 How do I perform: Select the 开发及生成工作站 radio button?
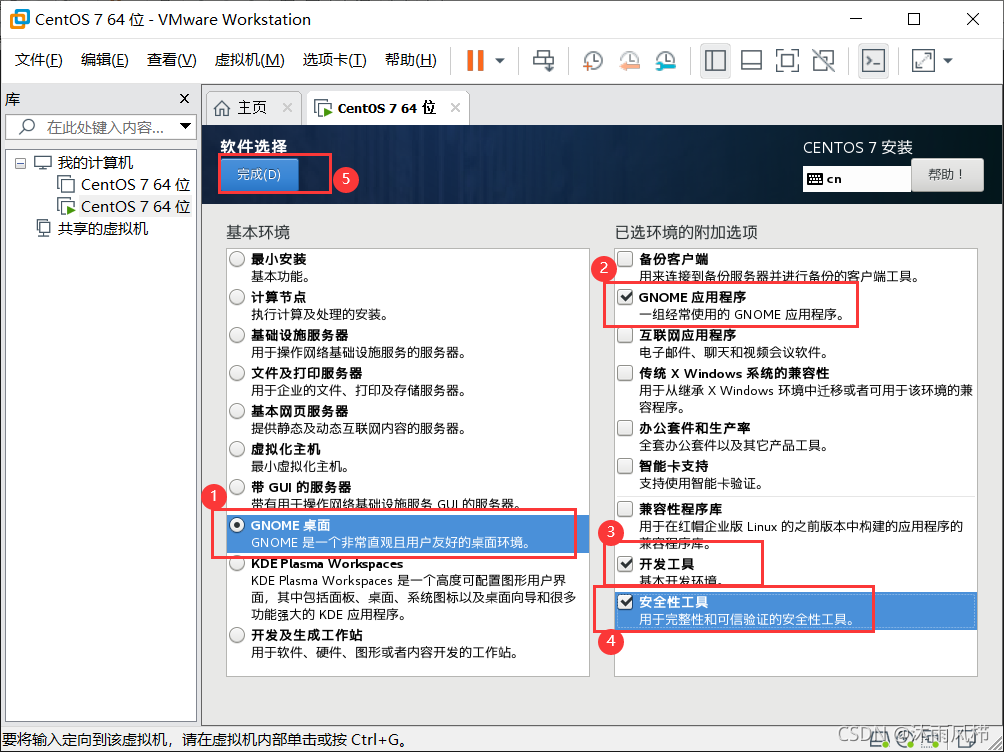[237, 635]
